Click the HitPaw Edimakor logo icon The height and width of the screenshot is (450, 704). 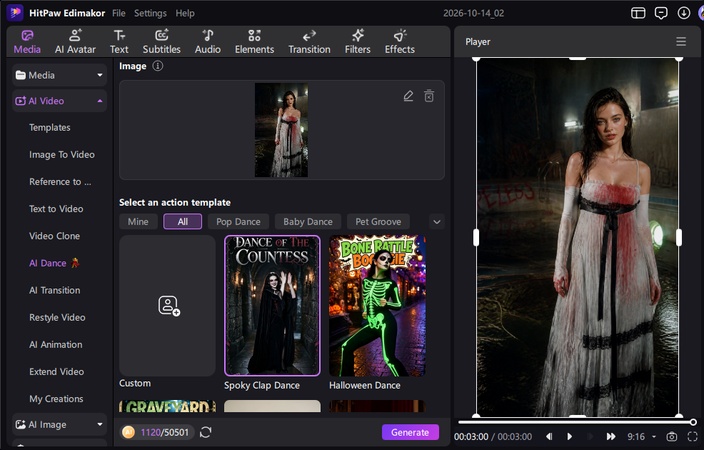pyautogui.click(x=15, y=13)
